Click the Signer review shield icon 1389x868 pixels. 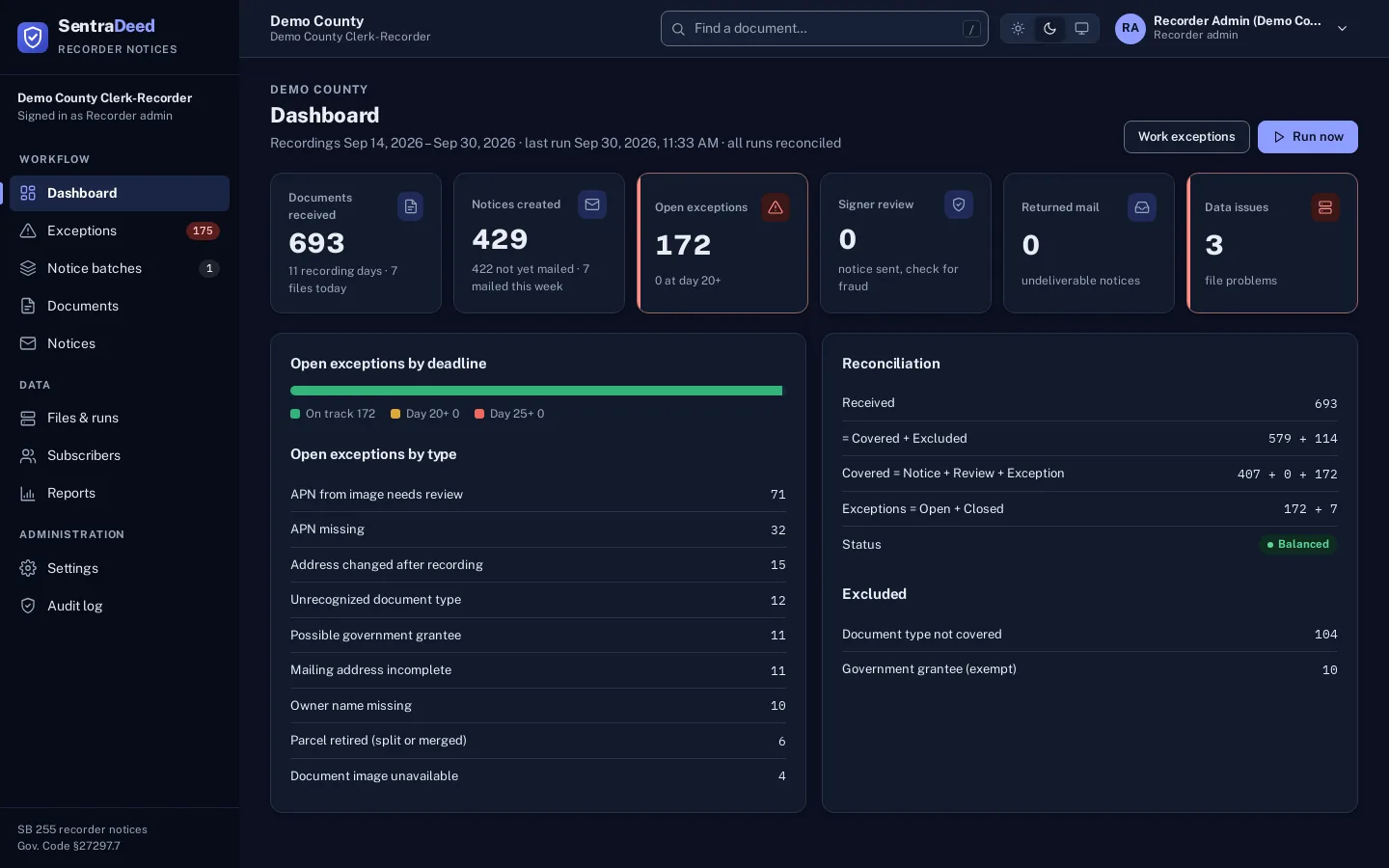[959, 204]
